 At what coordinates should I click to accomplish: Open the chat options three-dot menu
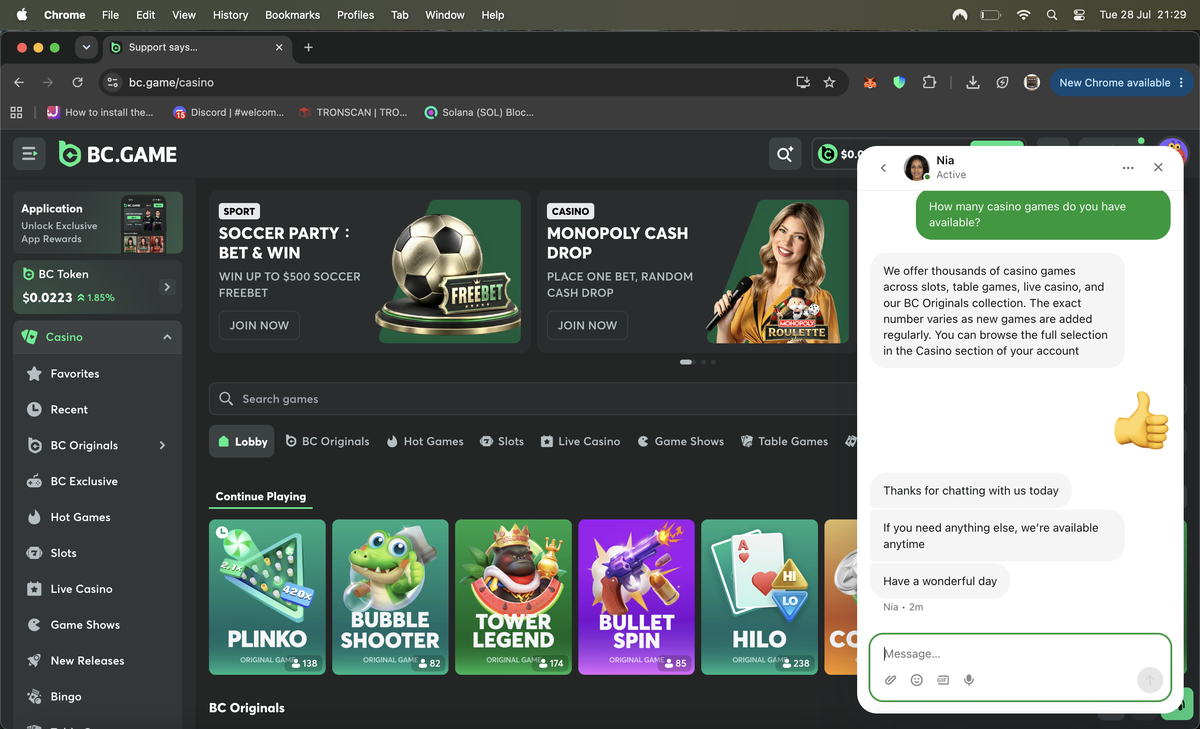pos(1128,168)
